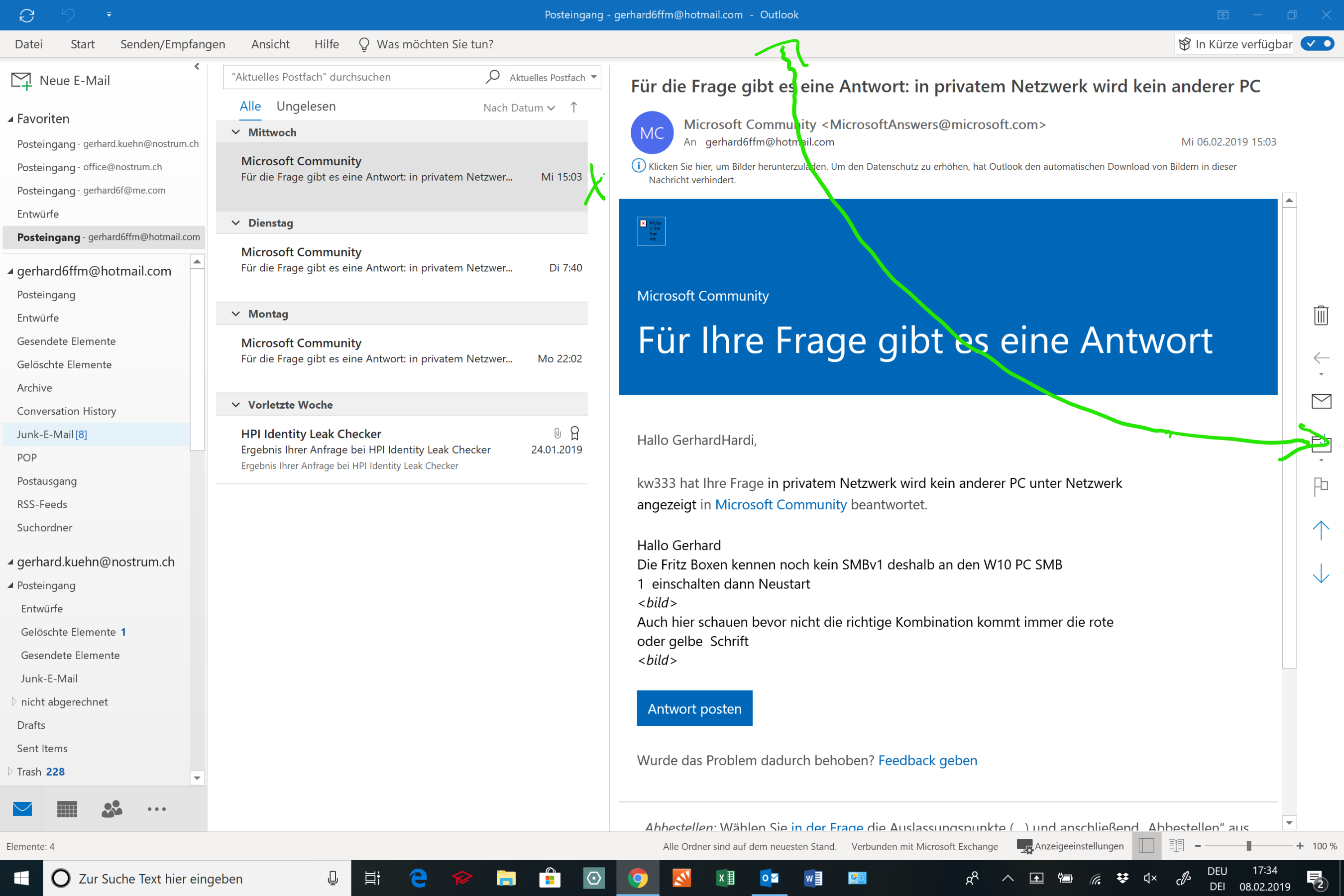Click the mark as unread envelope icon
This screenshot has width=1344, height=896.
(x=1321, y=401)
